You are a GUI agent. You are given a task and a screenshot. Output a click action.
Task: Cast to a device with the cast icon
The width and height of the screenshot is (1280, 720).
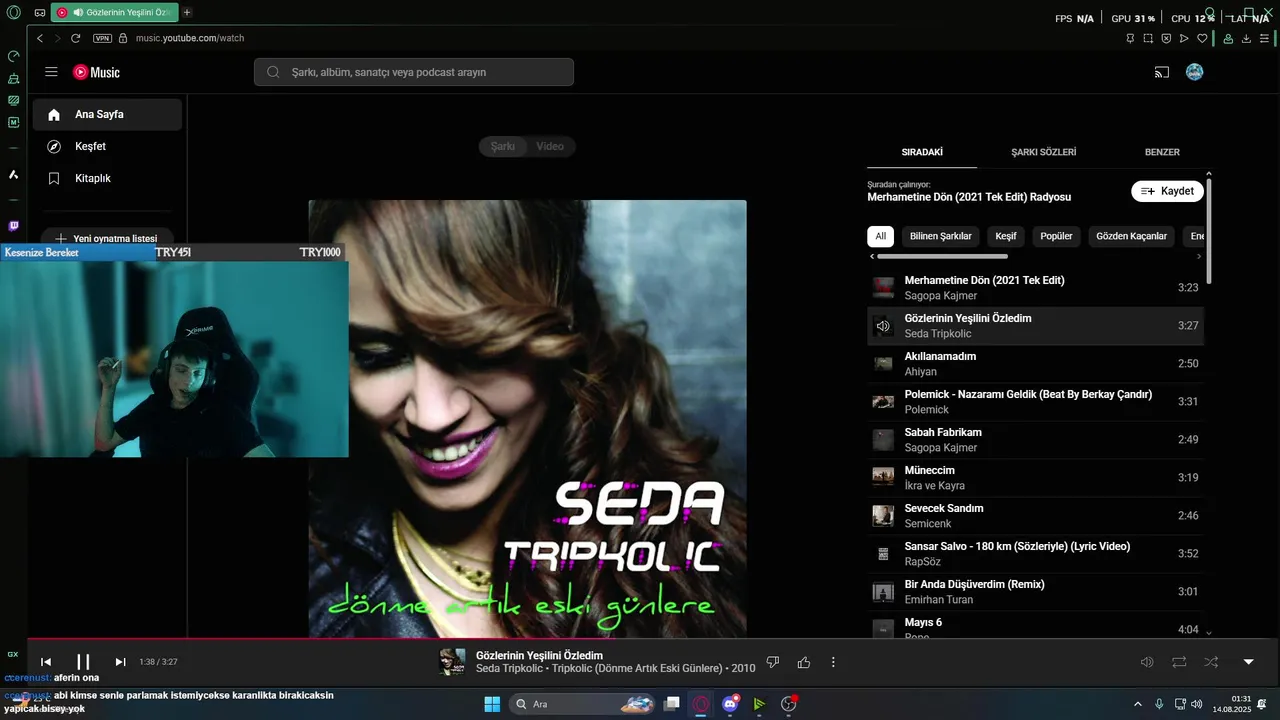[1162, 72]
